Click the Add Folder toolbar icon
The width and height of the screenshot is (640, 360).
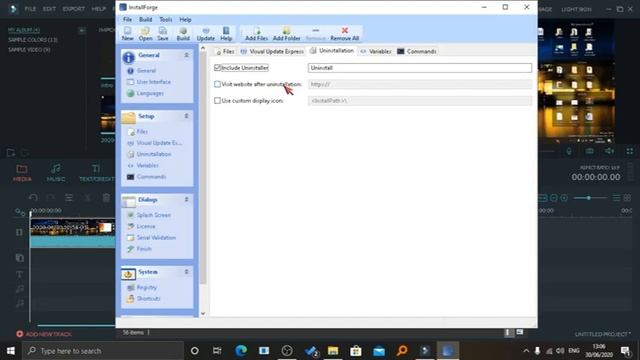pyautogui.click(x=286, y=33)
